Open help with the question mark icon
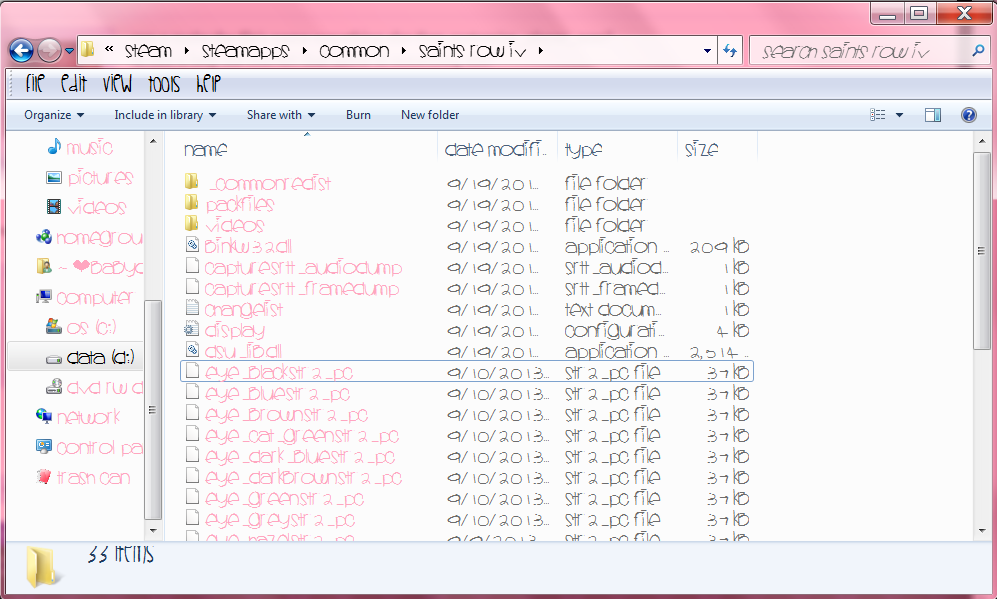Viewport: 997px width, 599px height. (969, 115)
